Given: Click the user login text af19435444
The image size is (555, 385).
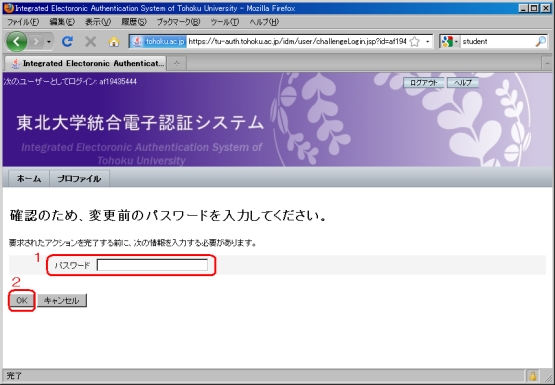Looking at the screenshot, I should tap(118, 82).
